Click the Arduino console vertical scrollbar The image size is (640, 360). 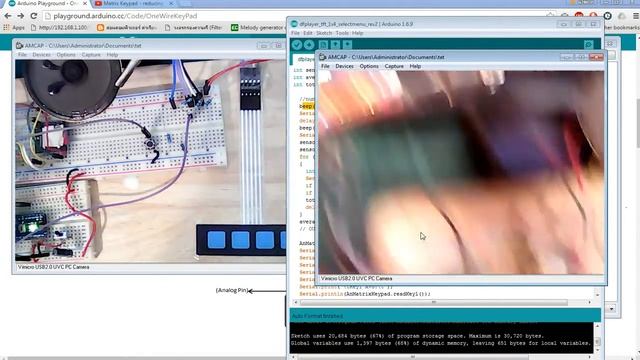pyautogui.click(x=598, y=338)
